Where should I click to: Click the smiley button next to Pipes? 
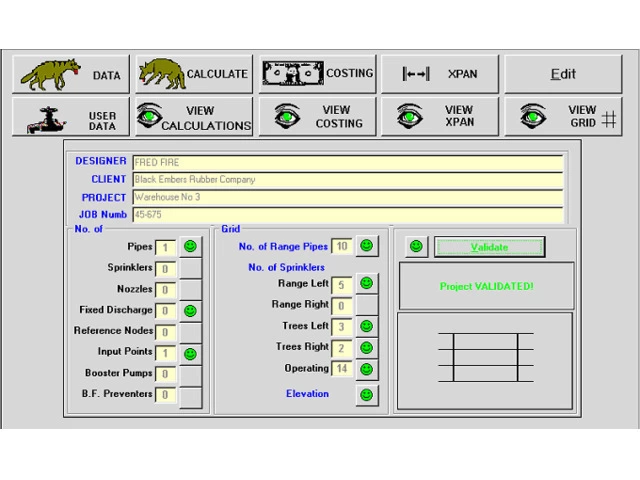pyautogui.click(x=190, y=246)
